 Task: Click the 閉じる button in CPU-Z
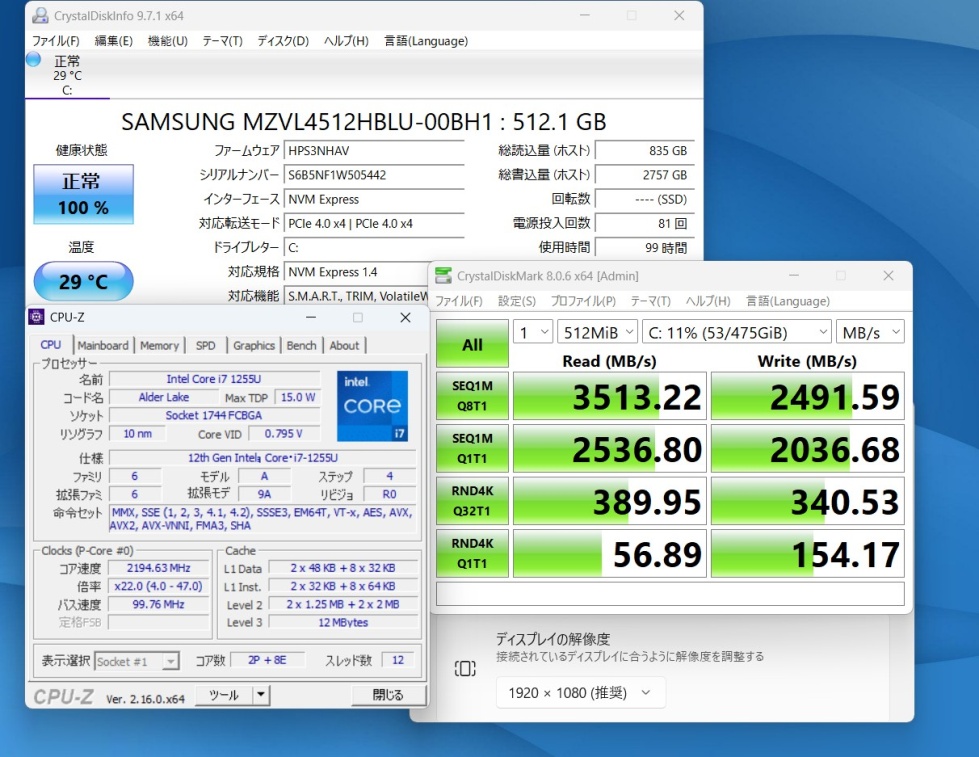[388, 695]
